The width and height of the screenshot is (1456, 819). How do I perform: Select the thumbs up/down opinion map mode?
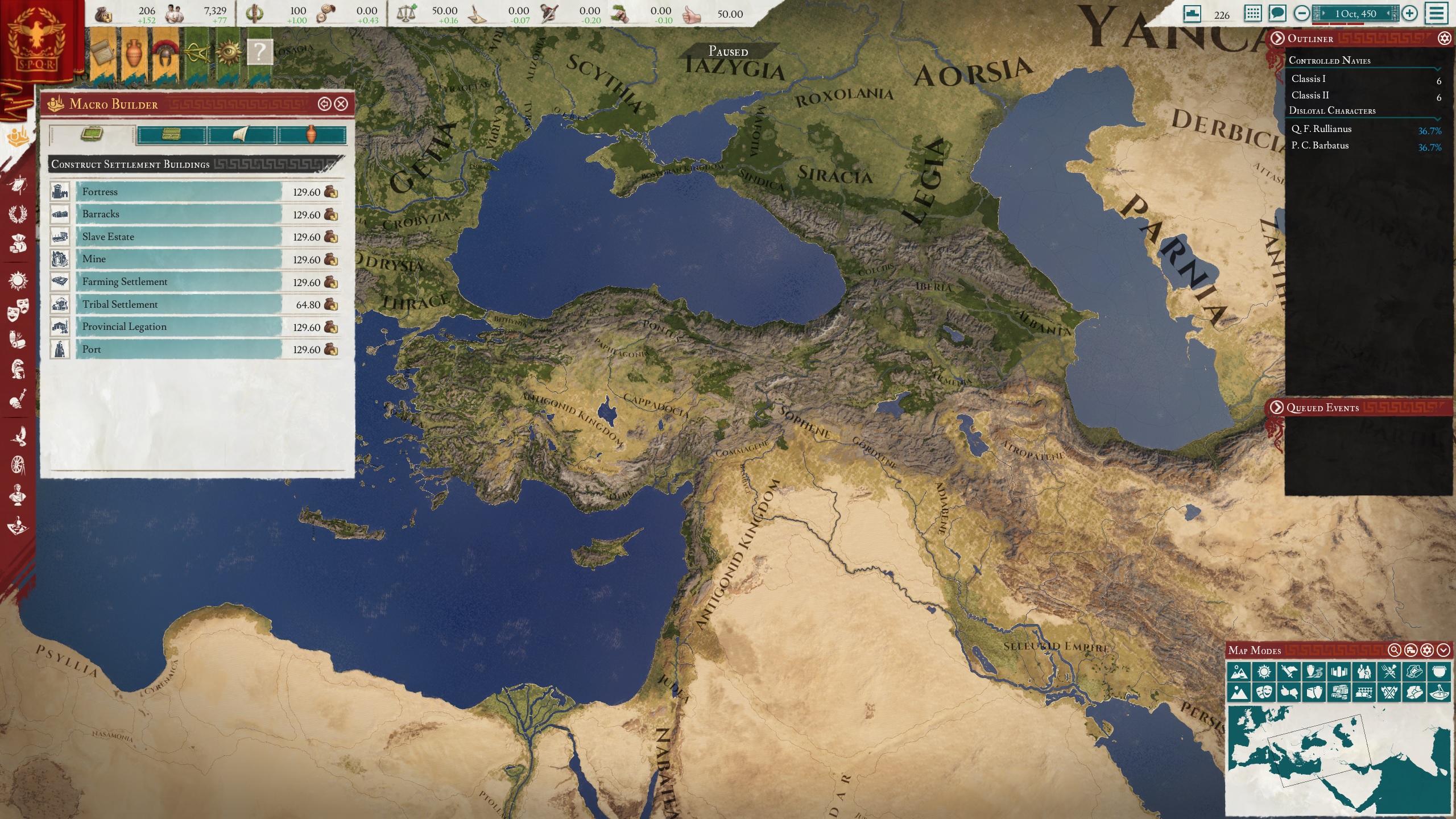tap(1289, 692)
